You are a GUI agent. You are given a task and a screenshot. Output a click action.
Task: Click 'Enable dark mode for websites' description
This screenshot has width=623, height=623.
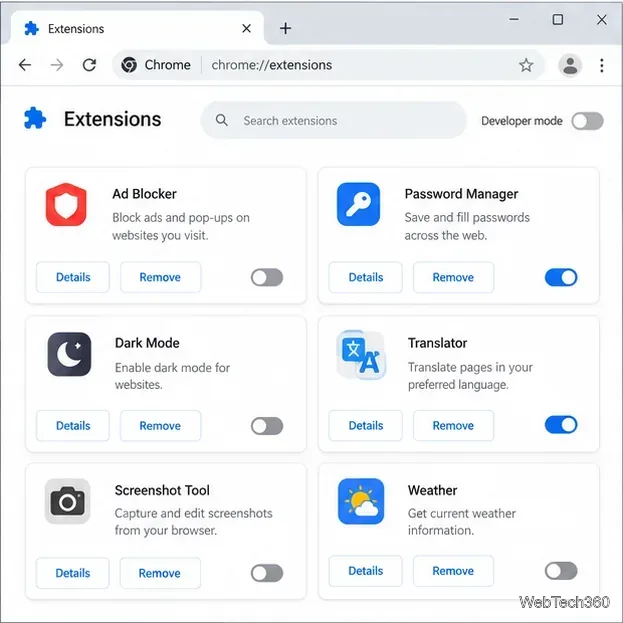pyautogui.click(x=172, y=376)
